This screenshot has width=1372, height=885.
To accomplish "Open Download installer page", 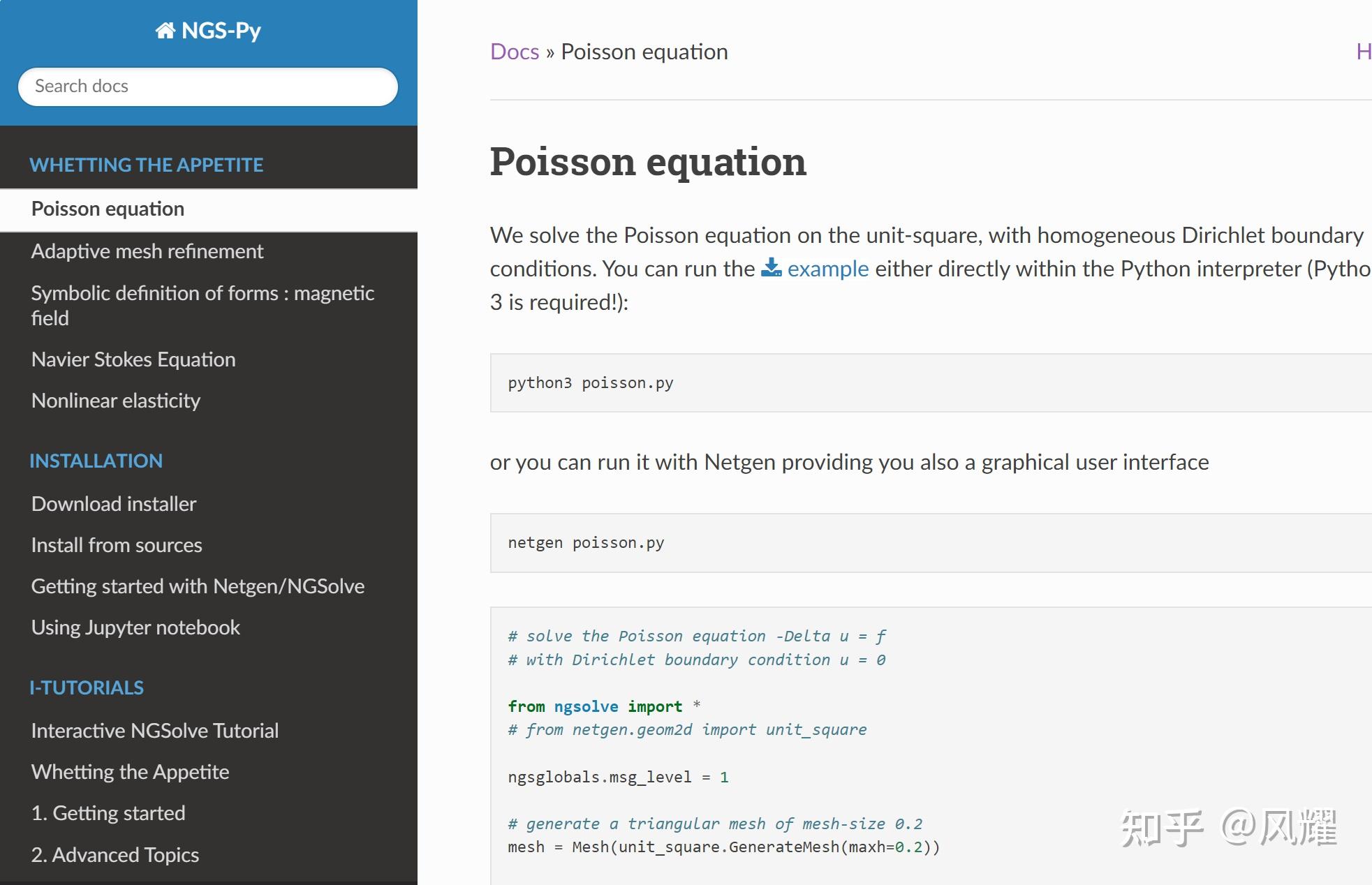I will click(x=114, y=504).
